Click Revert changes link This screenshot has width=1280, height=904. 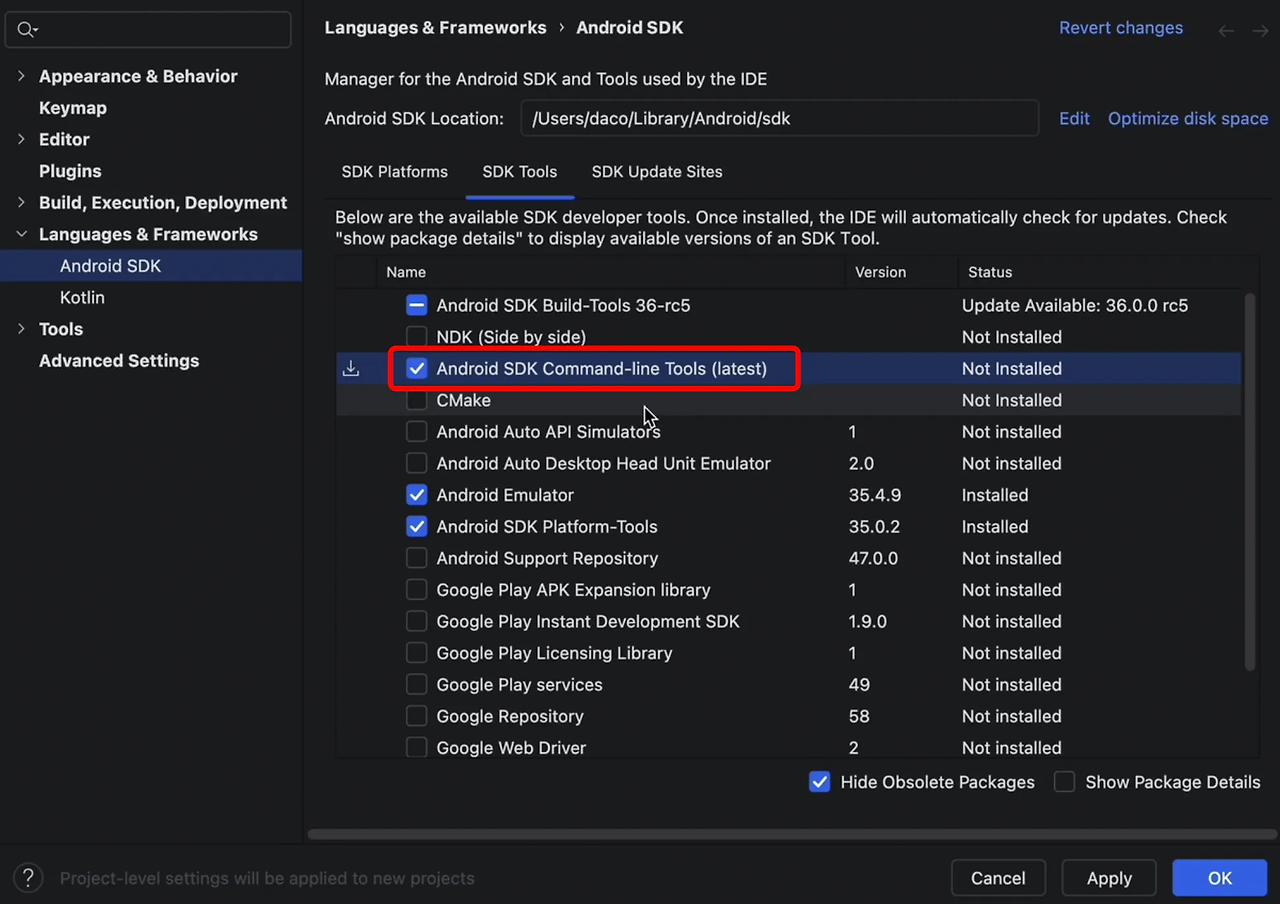click(x=1121, y=28)
